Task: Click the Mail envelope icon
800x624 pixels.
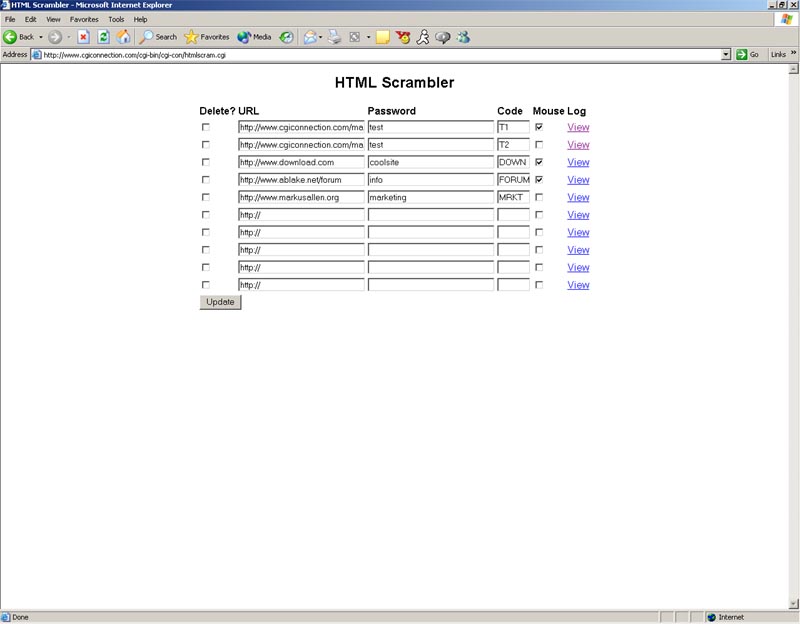Action: pos(309,37)
